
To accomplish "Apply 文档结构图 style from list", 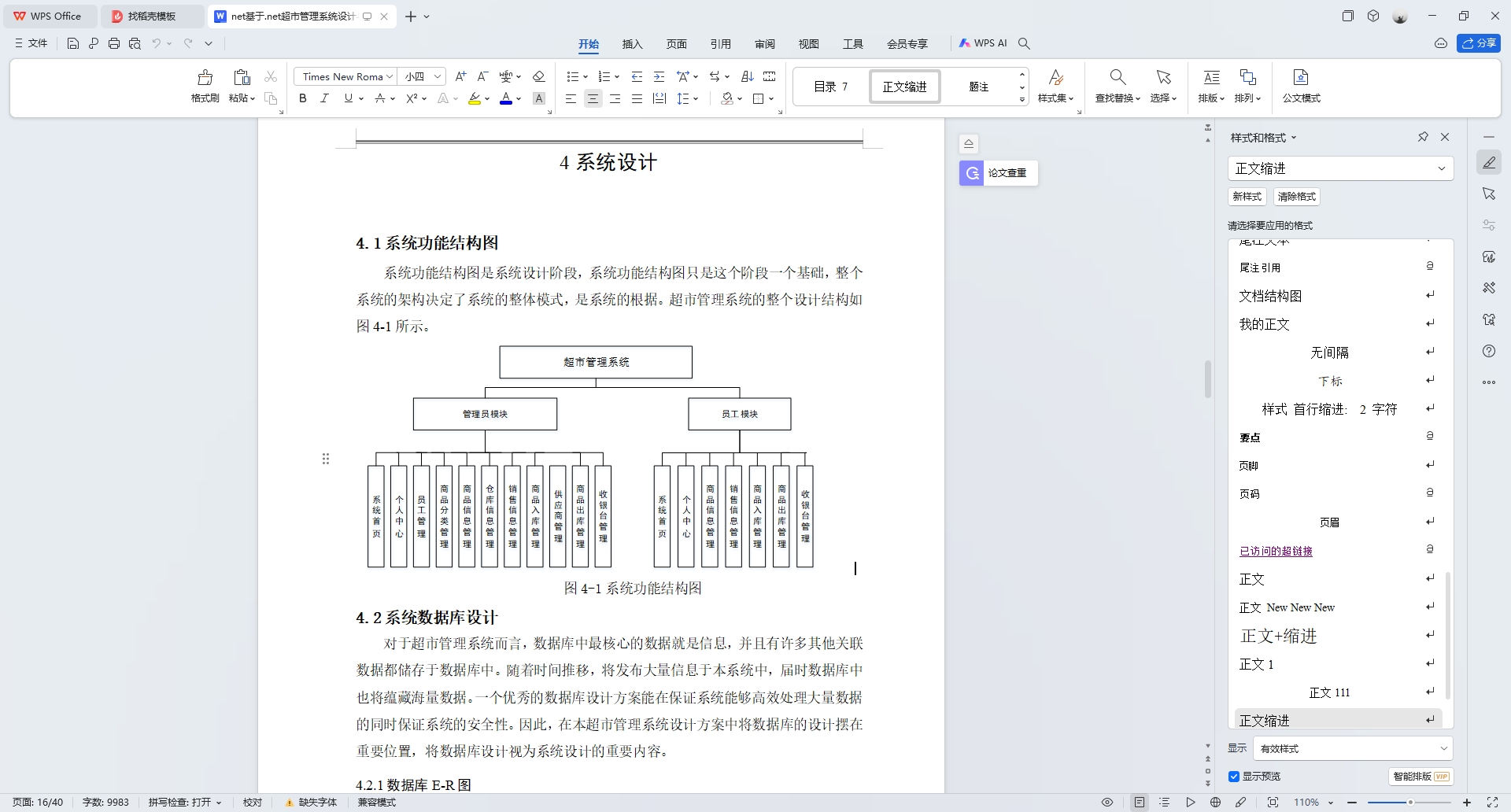I will (1338, 296).
